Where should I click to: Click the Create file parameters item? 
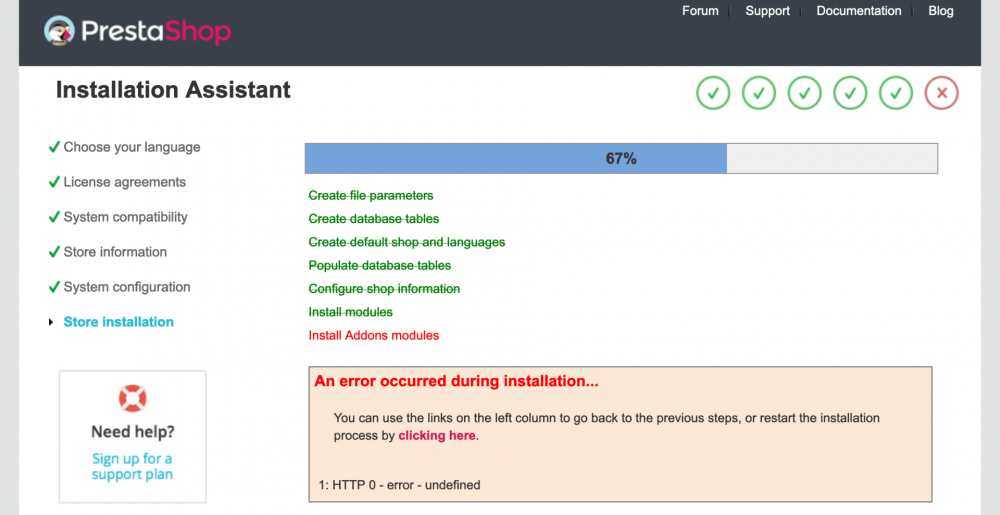[x=371, y=196]
